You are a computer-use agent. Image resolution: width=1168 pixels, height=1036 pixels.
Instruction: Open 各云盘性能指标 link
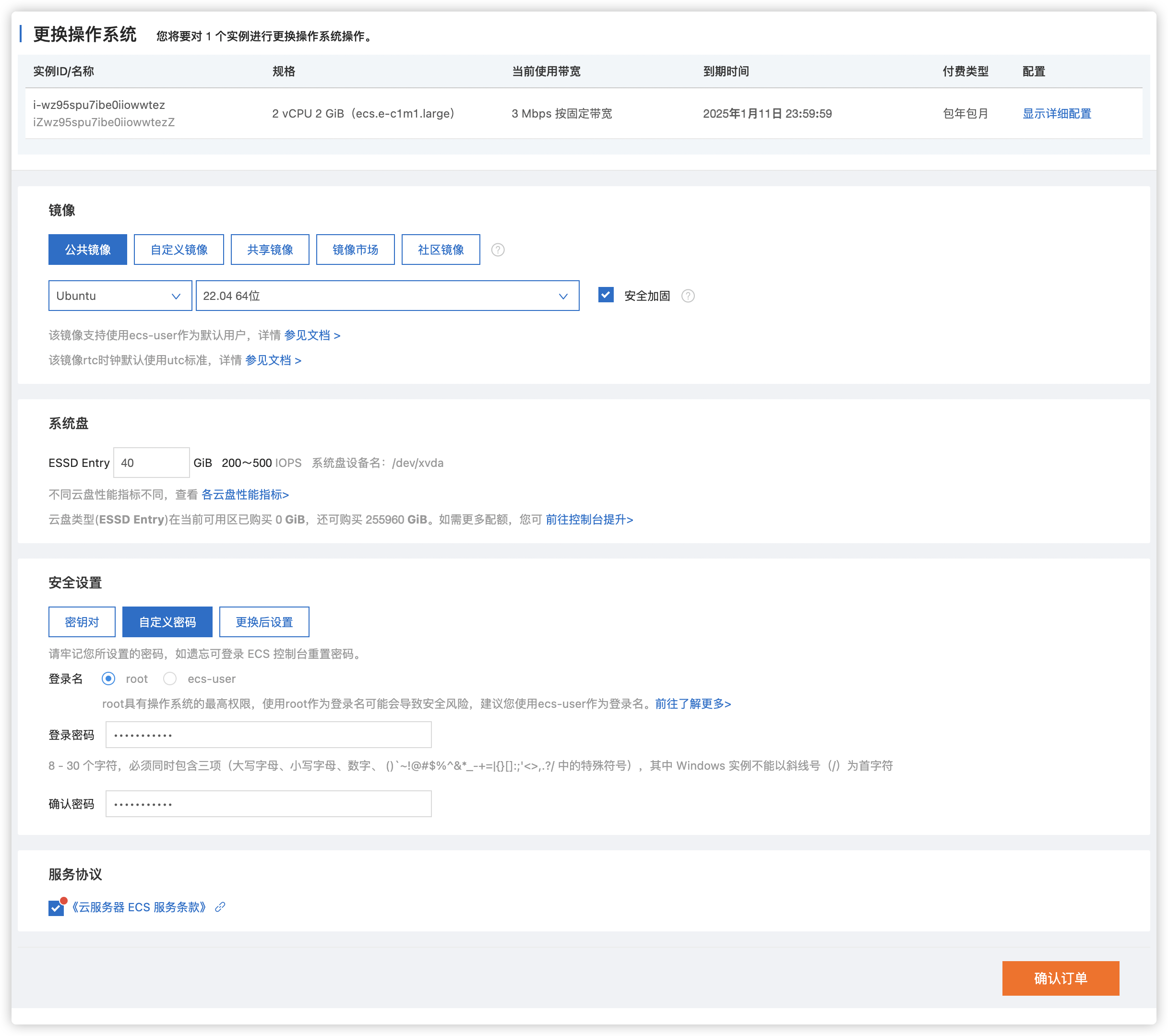(245, 495)
